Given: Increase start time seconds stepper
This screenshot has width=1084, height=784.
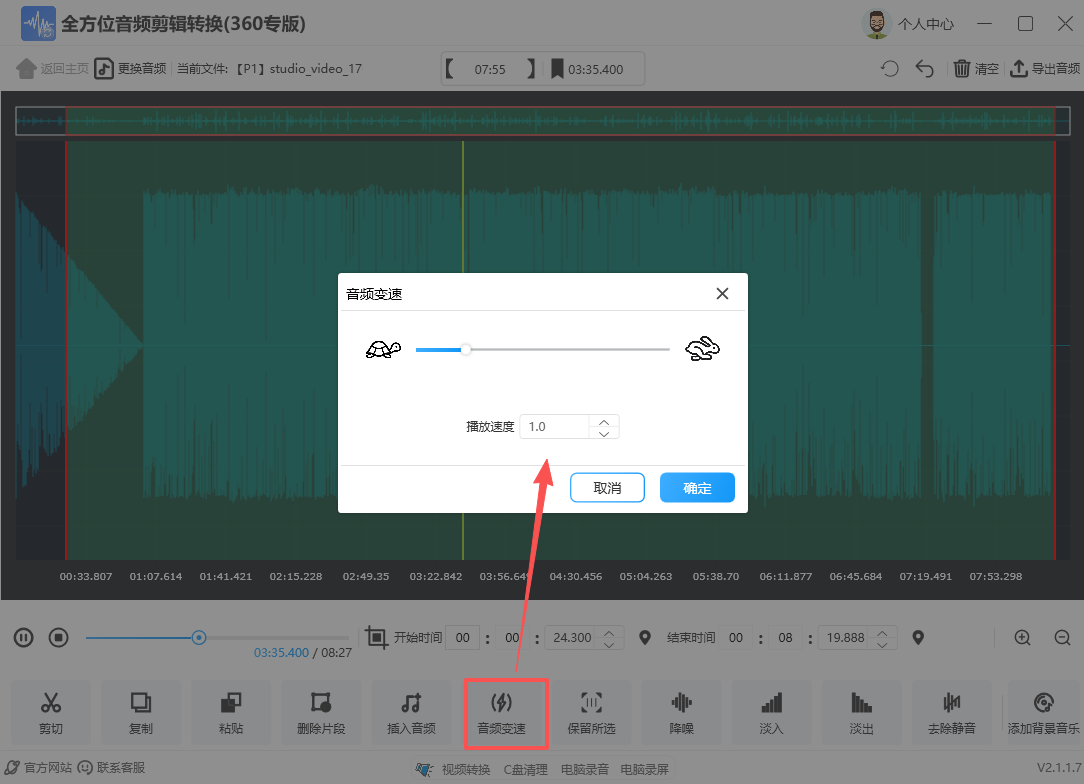Looking at the screenshot, I should 609,632.
